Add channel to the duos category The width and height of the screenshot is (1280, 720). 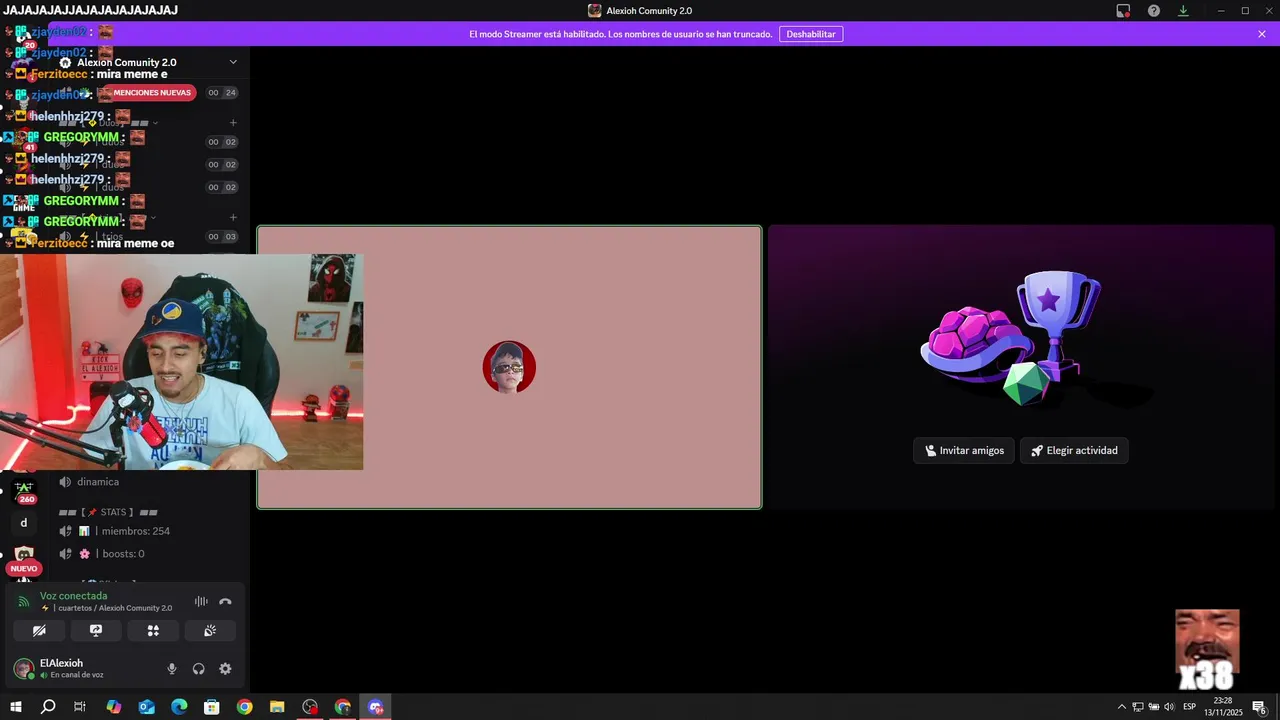pyautogui.click(x=233, y=123)
